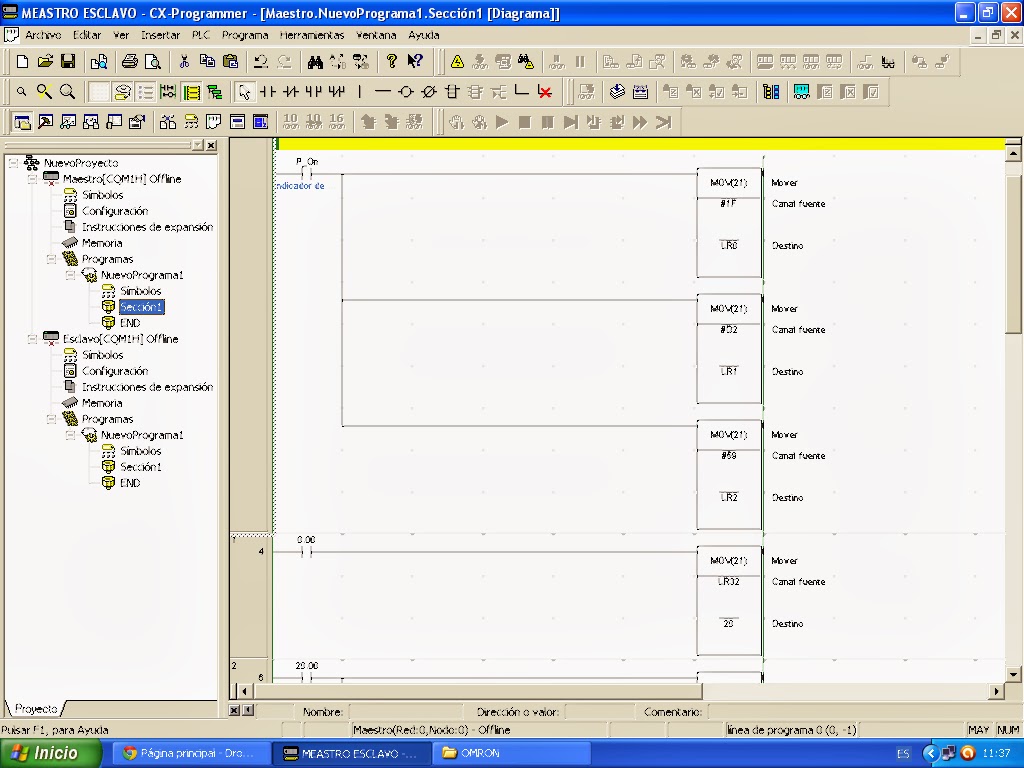This screenshot has height=768, width=1024.
Task: Collapse the Maestro[CQM1H] Offline node
Action: click(x=32, y=179)
